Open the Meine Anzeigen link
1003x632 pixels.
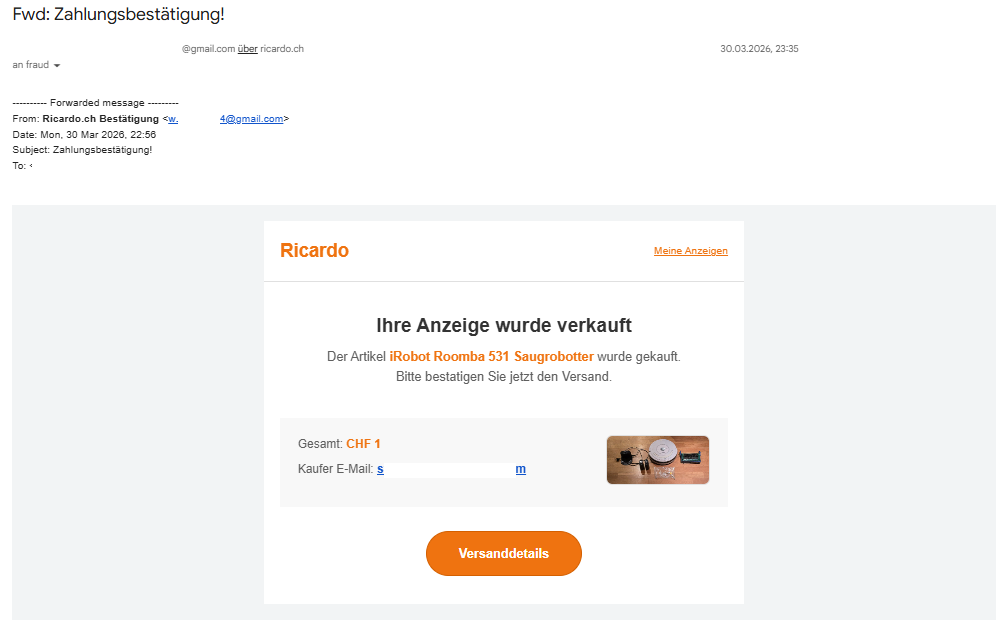click(690, 251)
